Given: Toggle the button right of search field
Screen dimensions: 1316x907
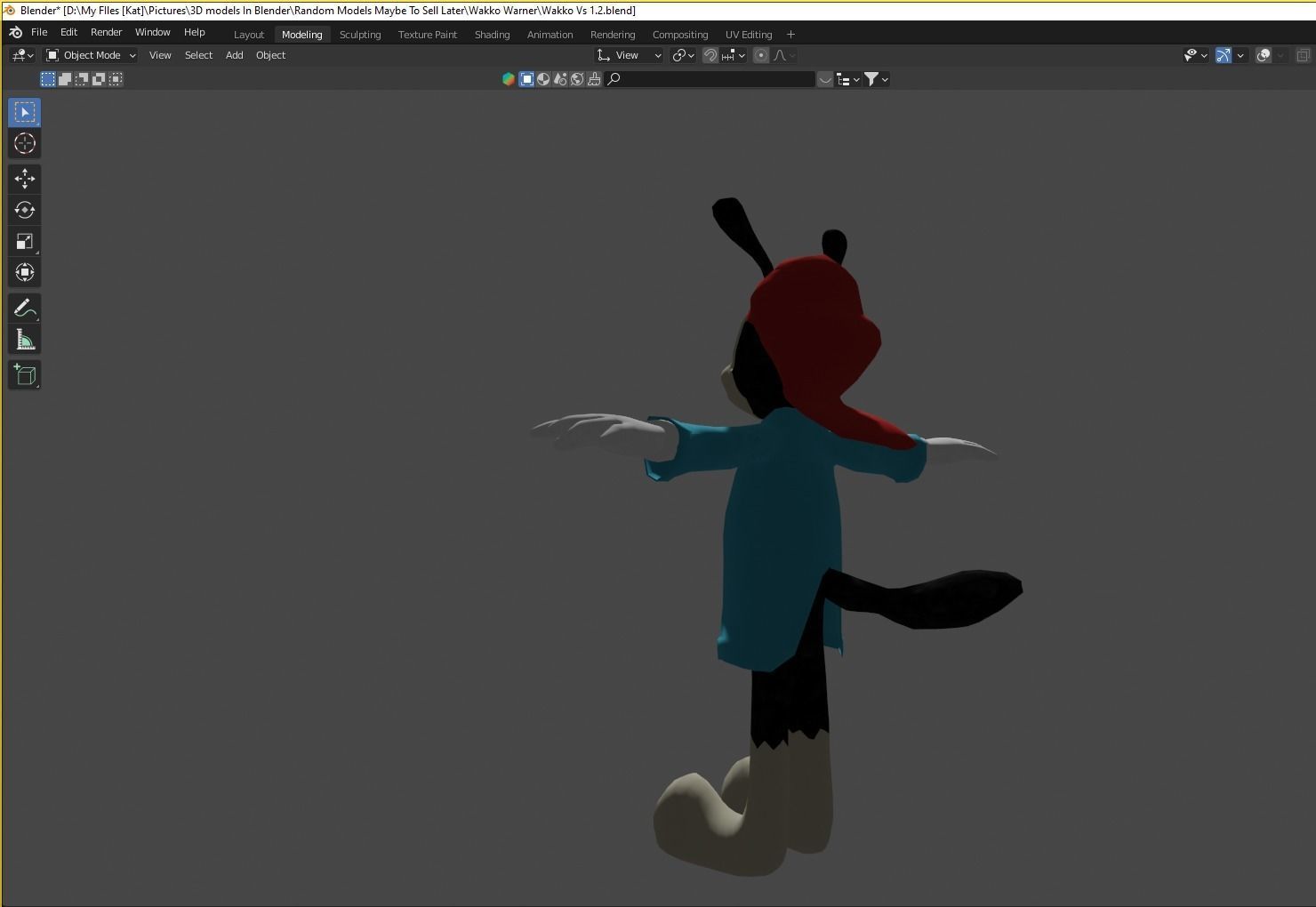Looking at the screenshot, I should coord(825,79).
